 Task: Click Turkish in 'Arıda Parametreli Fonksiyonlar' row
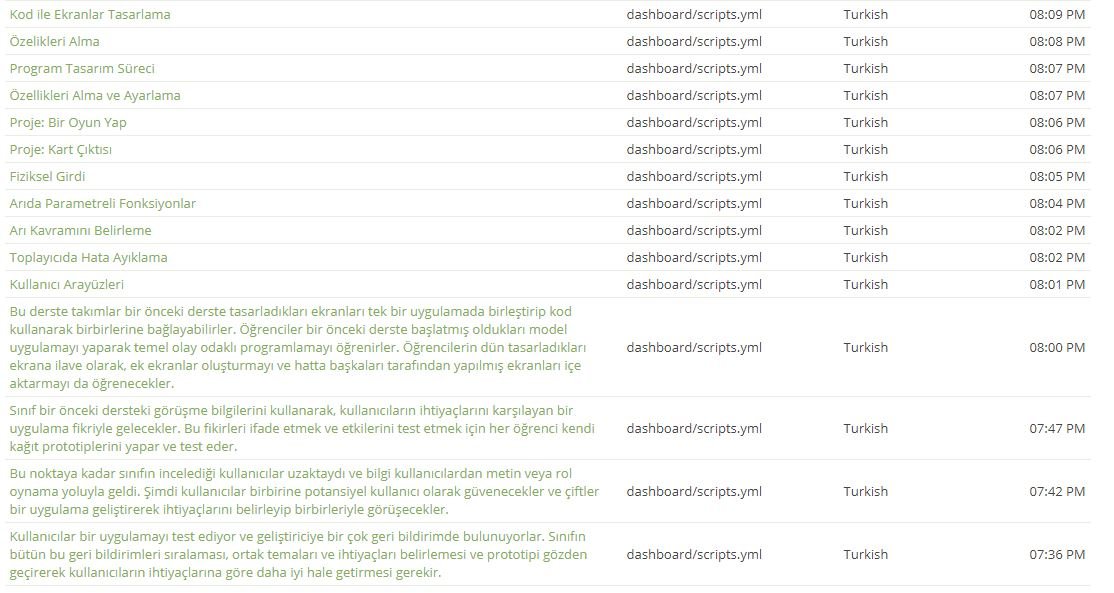click(865, 203)
